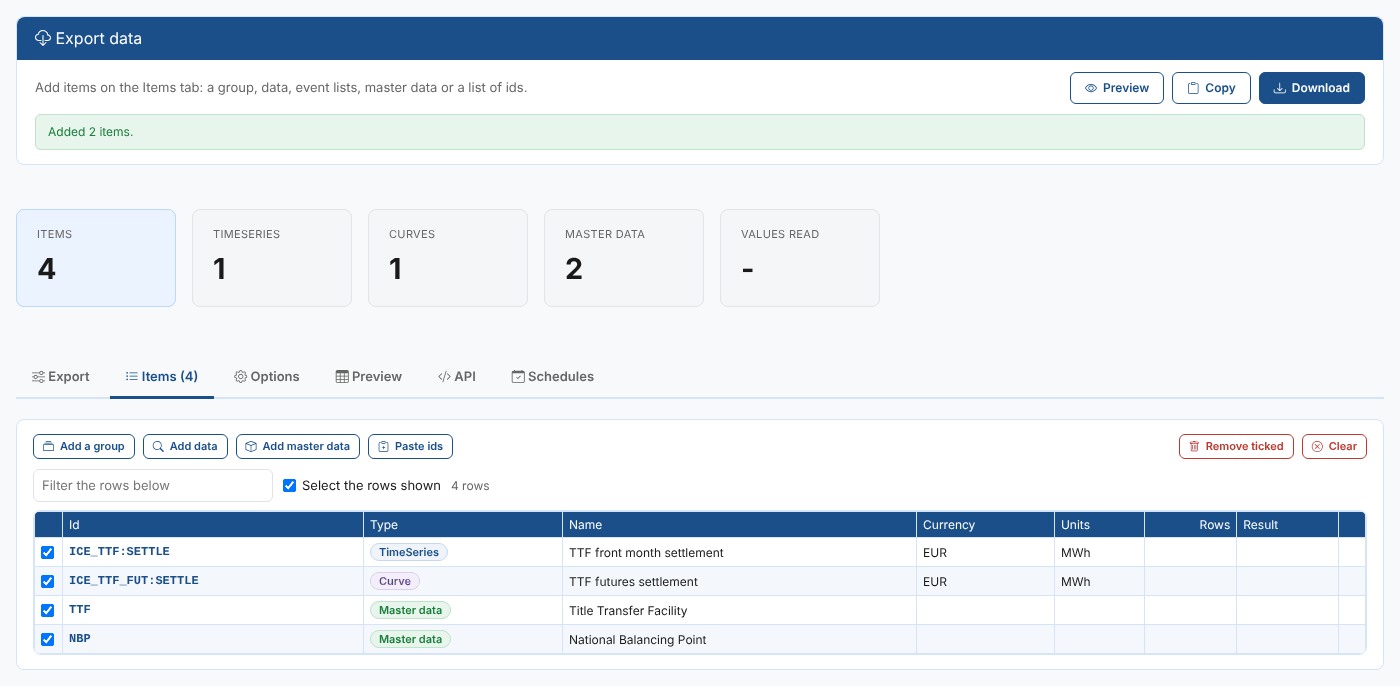Click the sliders icon on Export tab
The width and height of the screenshot is (1400, 686).
coord(38,377)
